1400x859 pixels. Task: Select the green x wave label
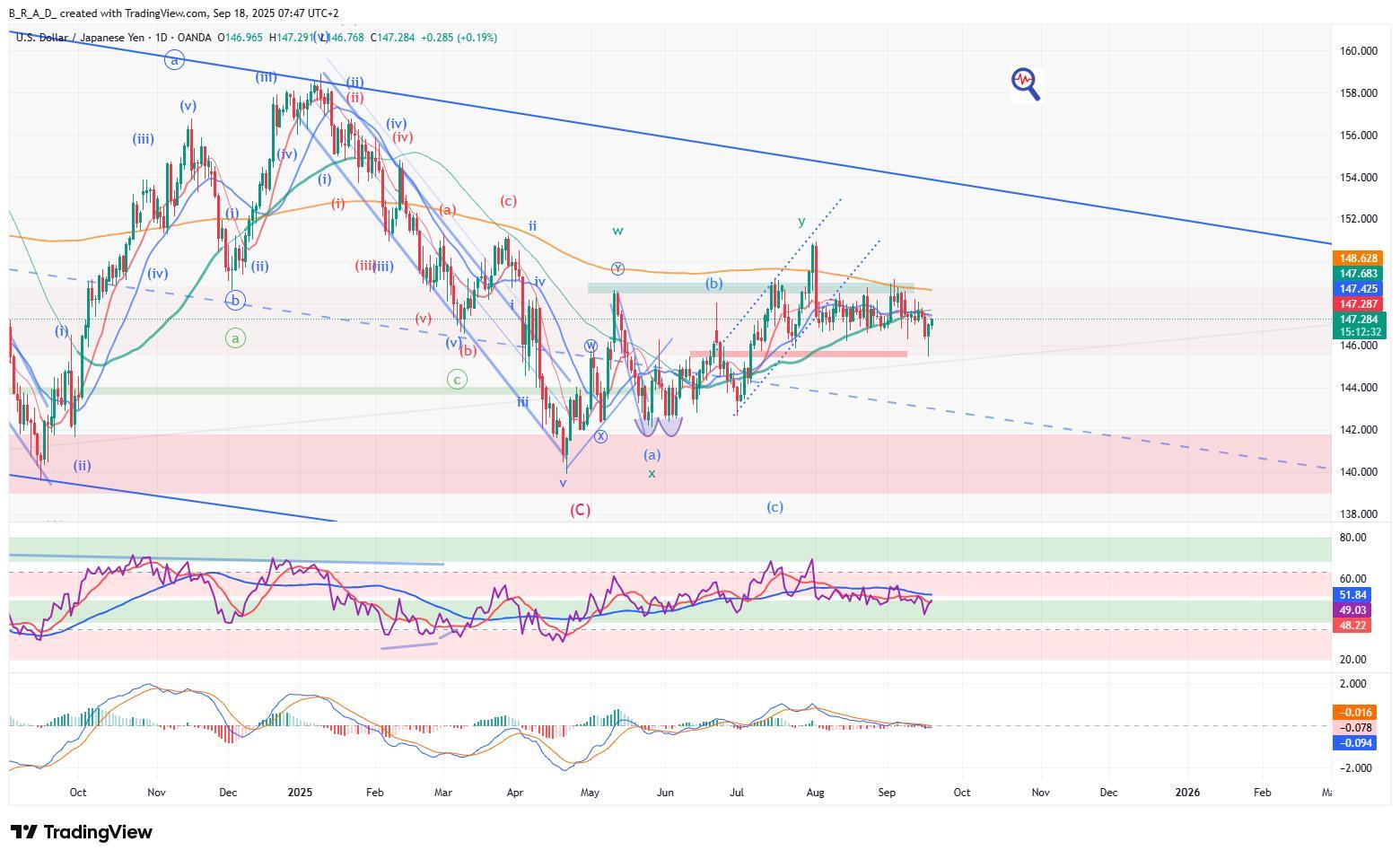coord(652,473)
